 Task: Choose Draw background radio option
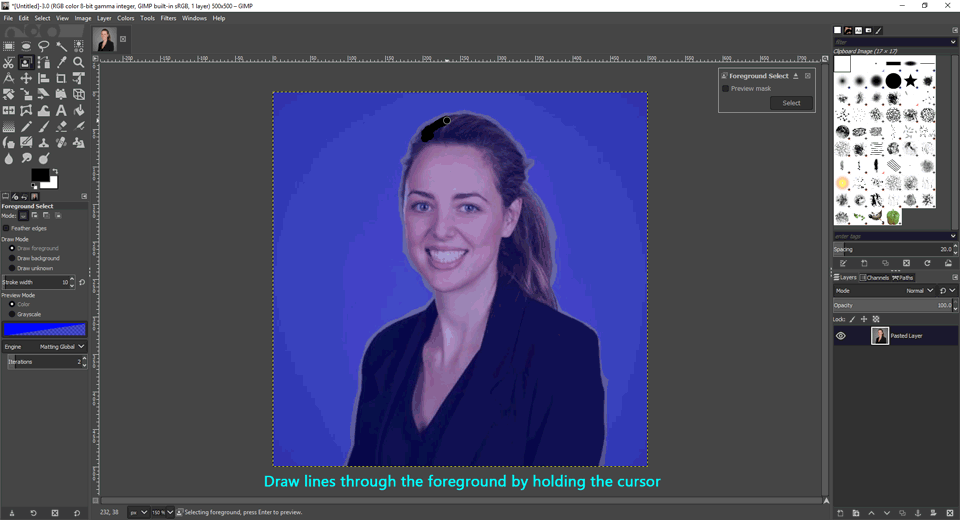[x=12, y=258]
